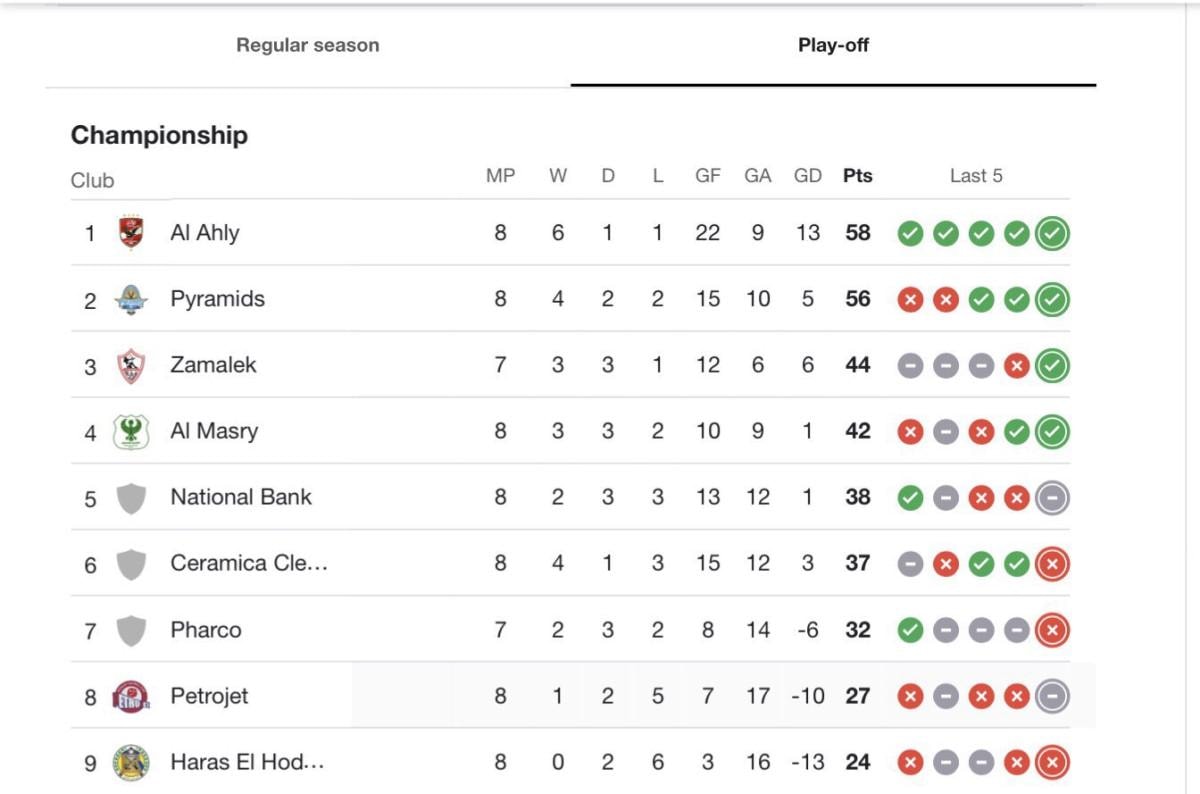The width and height of the screenshot is (1200, 794).
Task: Click the Pyramids team name
Action: click(217, 299)
